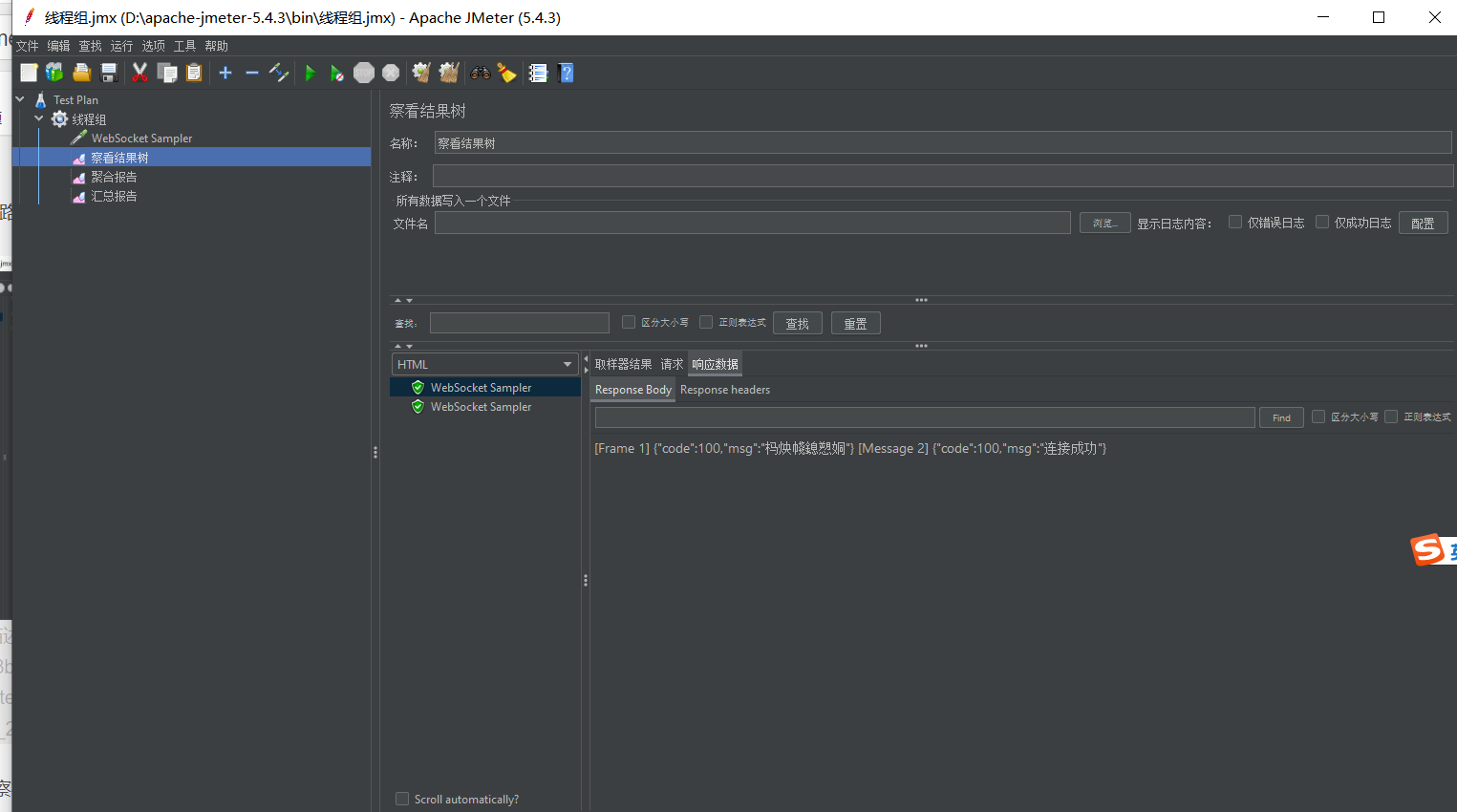Click the Shutdown X icon
The width and height of the screenshot is (1457, 812).
391,73
